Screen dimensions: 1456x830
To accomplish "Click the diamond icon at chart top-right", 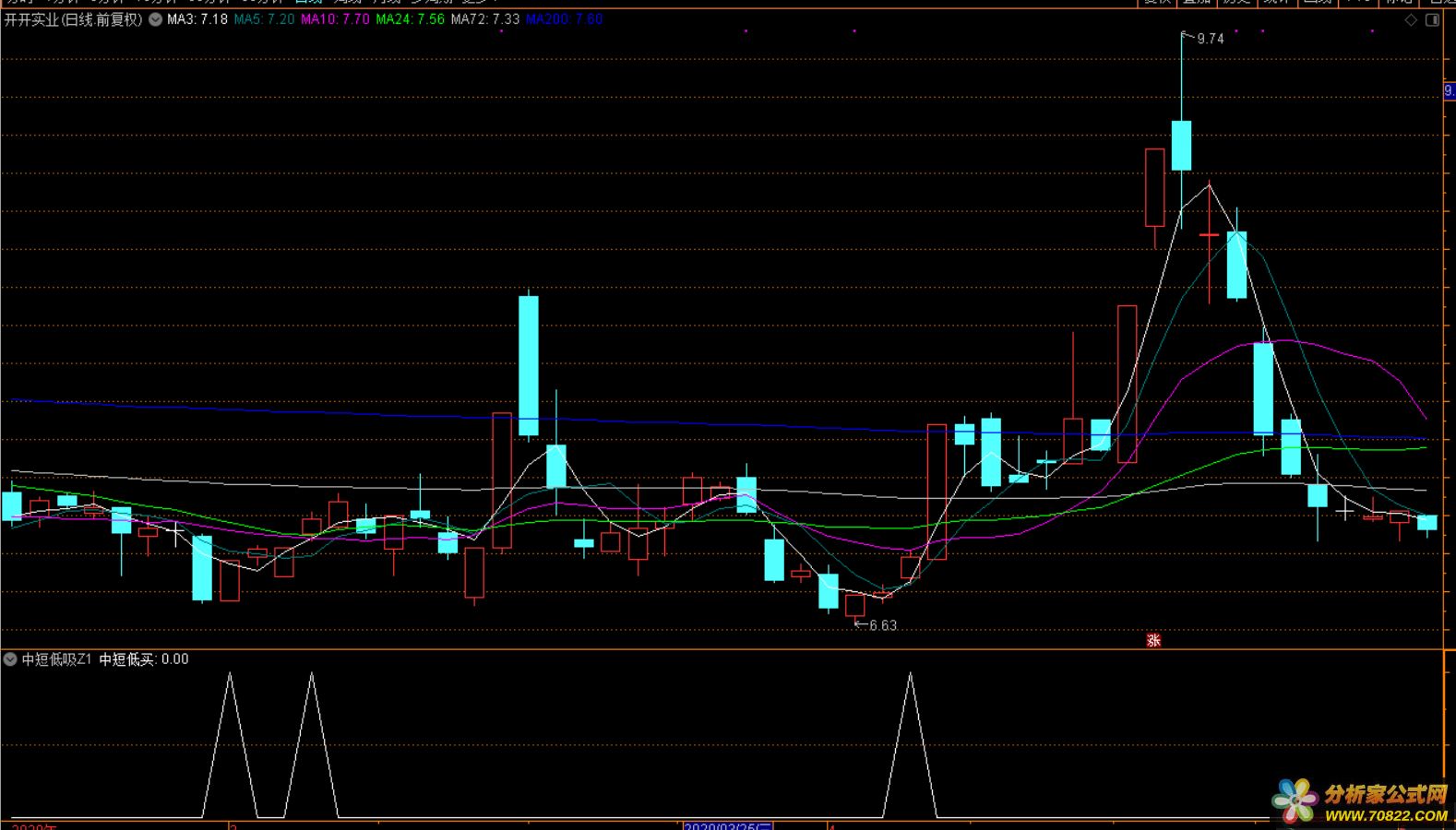I will pos(1411,20).
